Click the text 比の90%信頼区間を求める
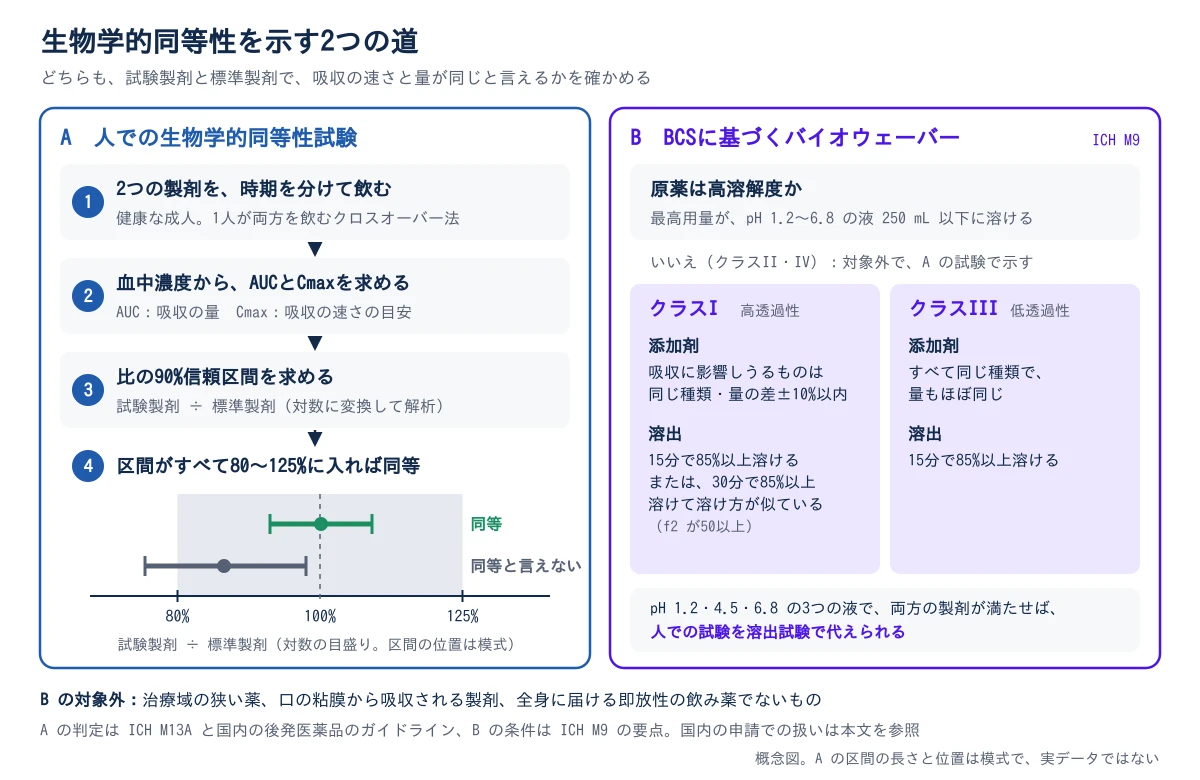 pos(225,377)
